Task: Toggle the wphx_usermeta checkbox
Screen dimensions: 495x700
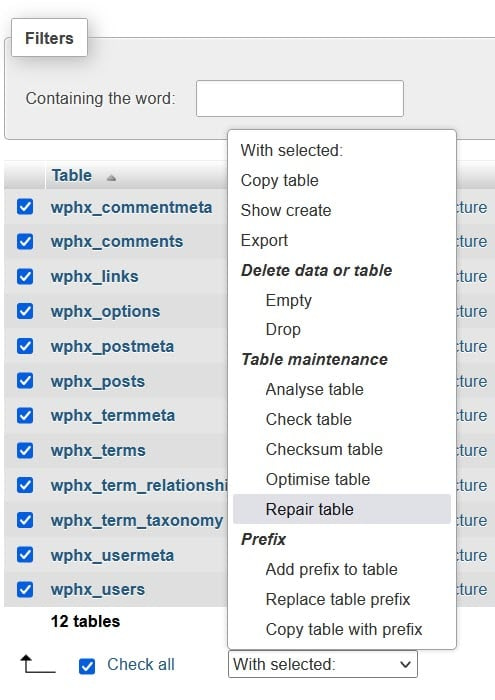Action: (x=25, y=555)
